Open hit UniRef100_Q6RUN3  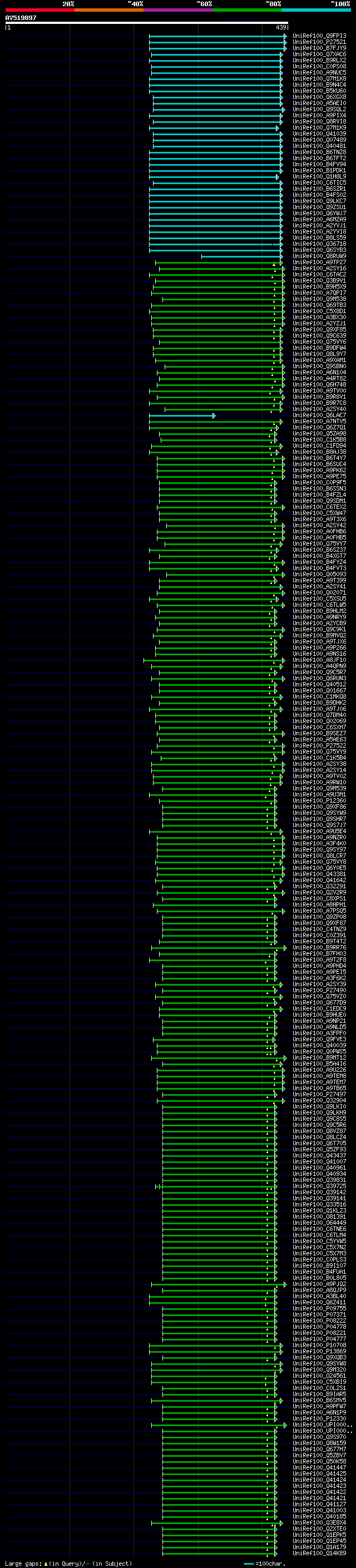(x=319, y=678)
